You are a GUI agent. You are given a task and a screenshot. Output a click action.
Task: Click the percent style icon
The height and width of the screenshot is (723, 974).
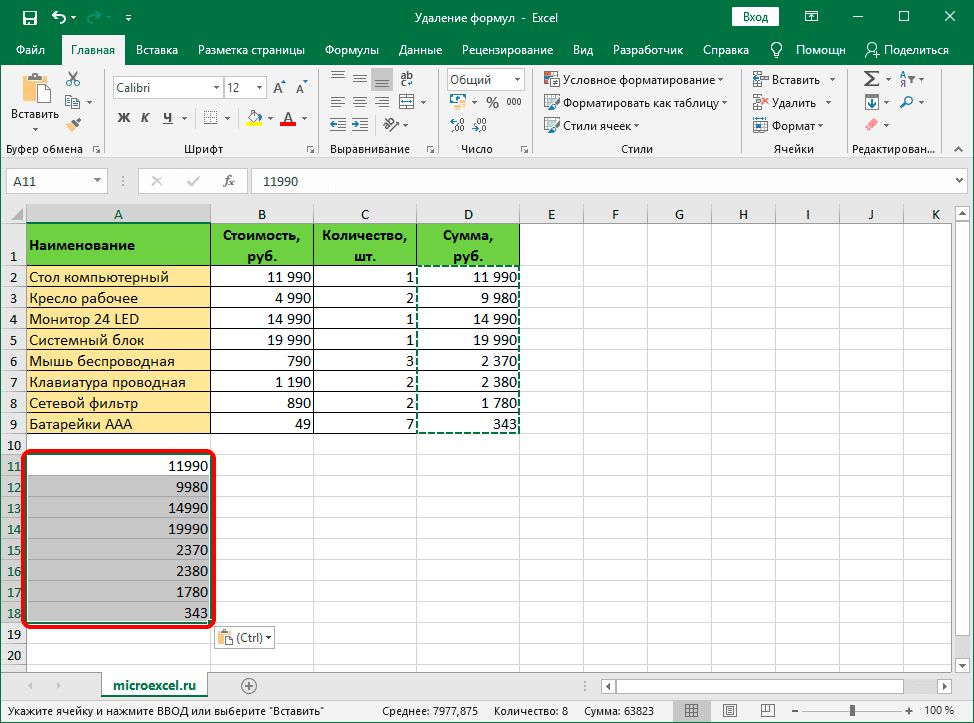click(492, 102)
